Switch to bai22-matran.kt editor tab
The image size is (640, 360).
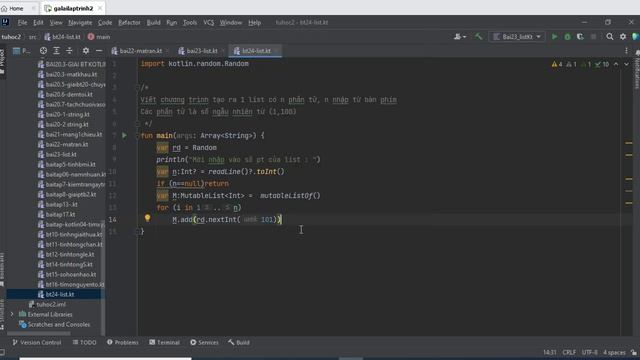140,51
